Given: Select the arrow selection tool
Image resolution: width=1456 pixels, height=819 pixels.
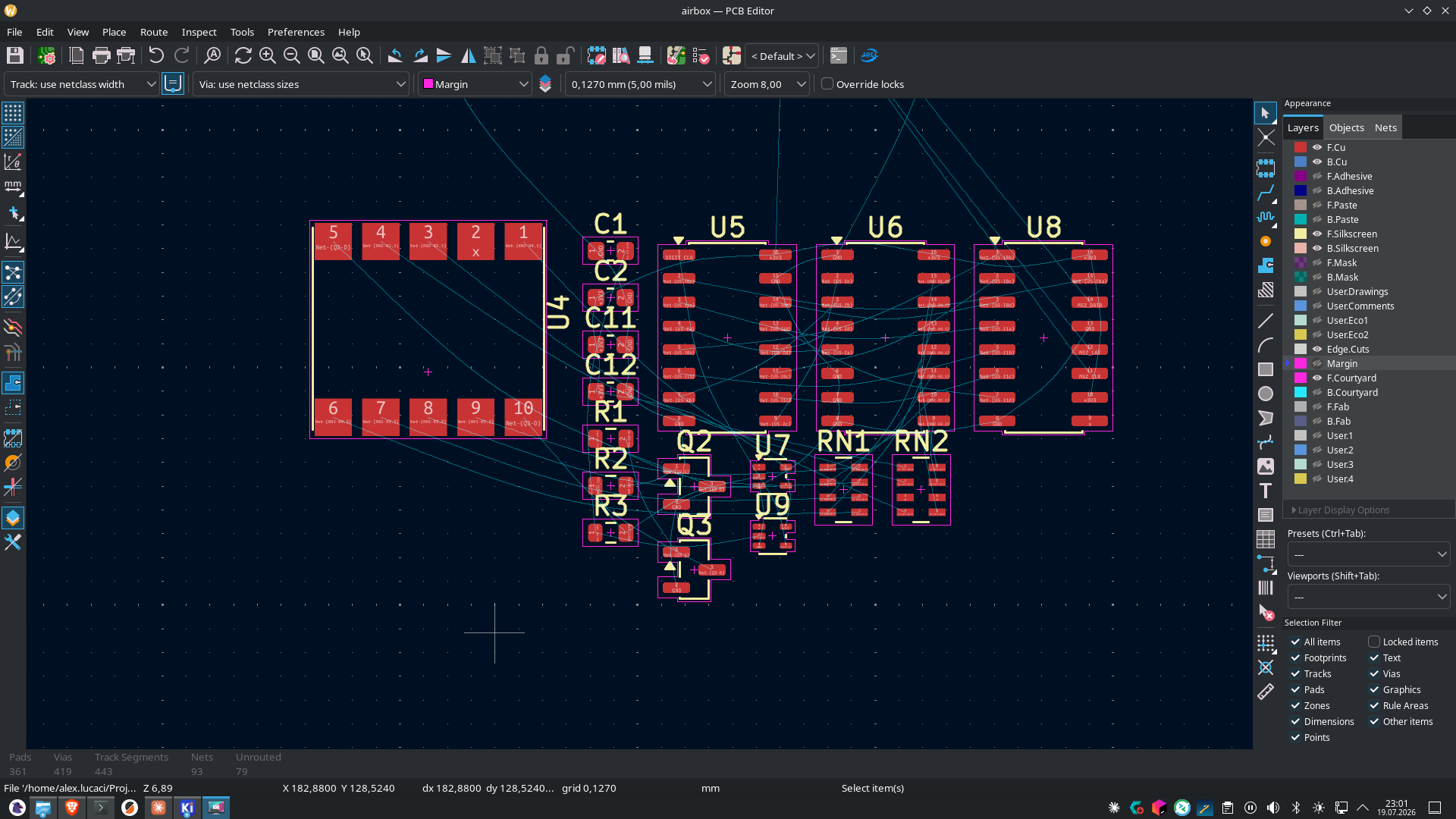Looking at the screenshot, I should [1266, 113].
